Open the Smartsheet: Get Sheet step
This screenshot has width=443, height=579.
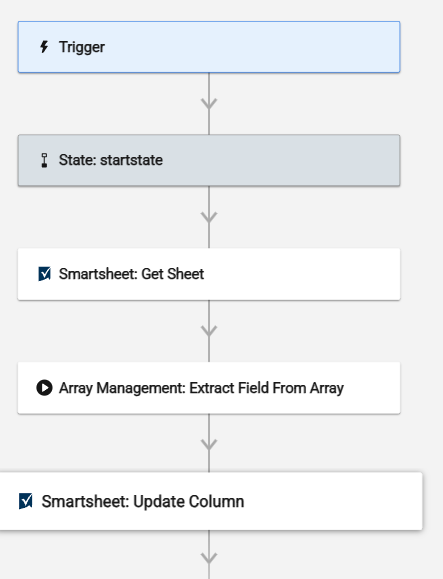click(209, 274)
